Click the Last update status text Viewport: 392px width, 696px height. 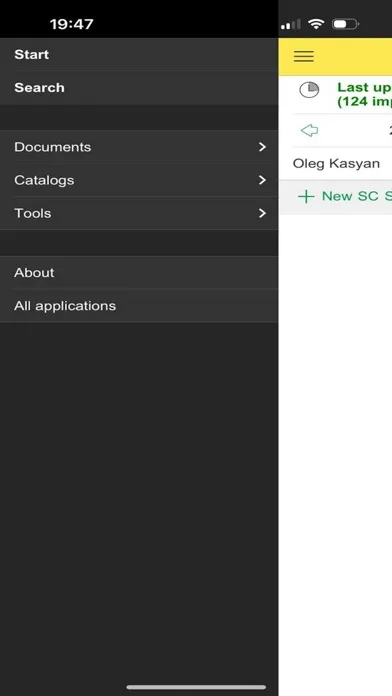click(x=364, y=94)
